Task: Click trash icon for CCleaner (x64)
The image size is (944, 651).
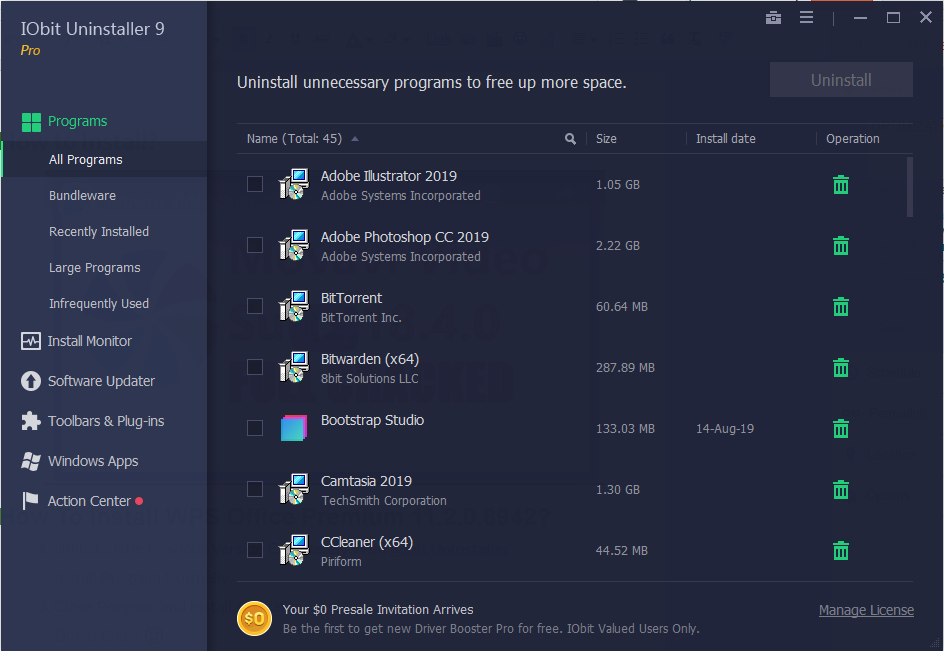Action: [x=840, y=550]
